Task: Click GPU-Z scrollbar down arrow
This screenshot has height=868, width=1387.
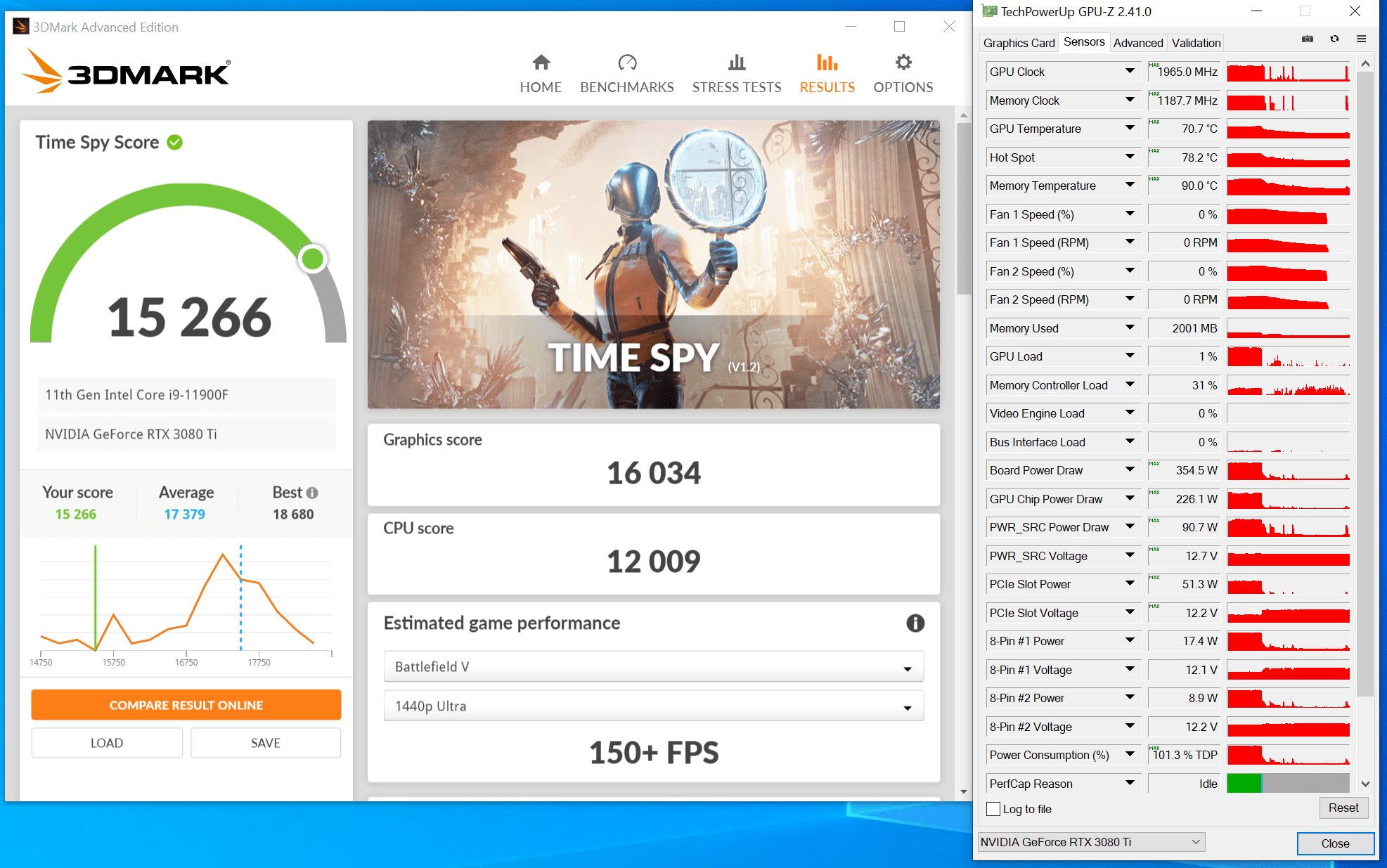Action: point(1365,784)
